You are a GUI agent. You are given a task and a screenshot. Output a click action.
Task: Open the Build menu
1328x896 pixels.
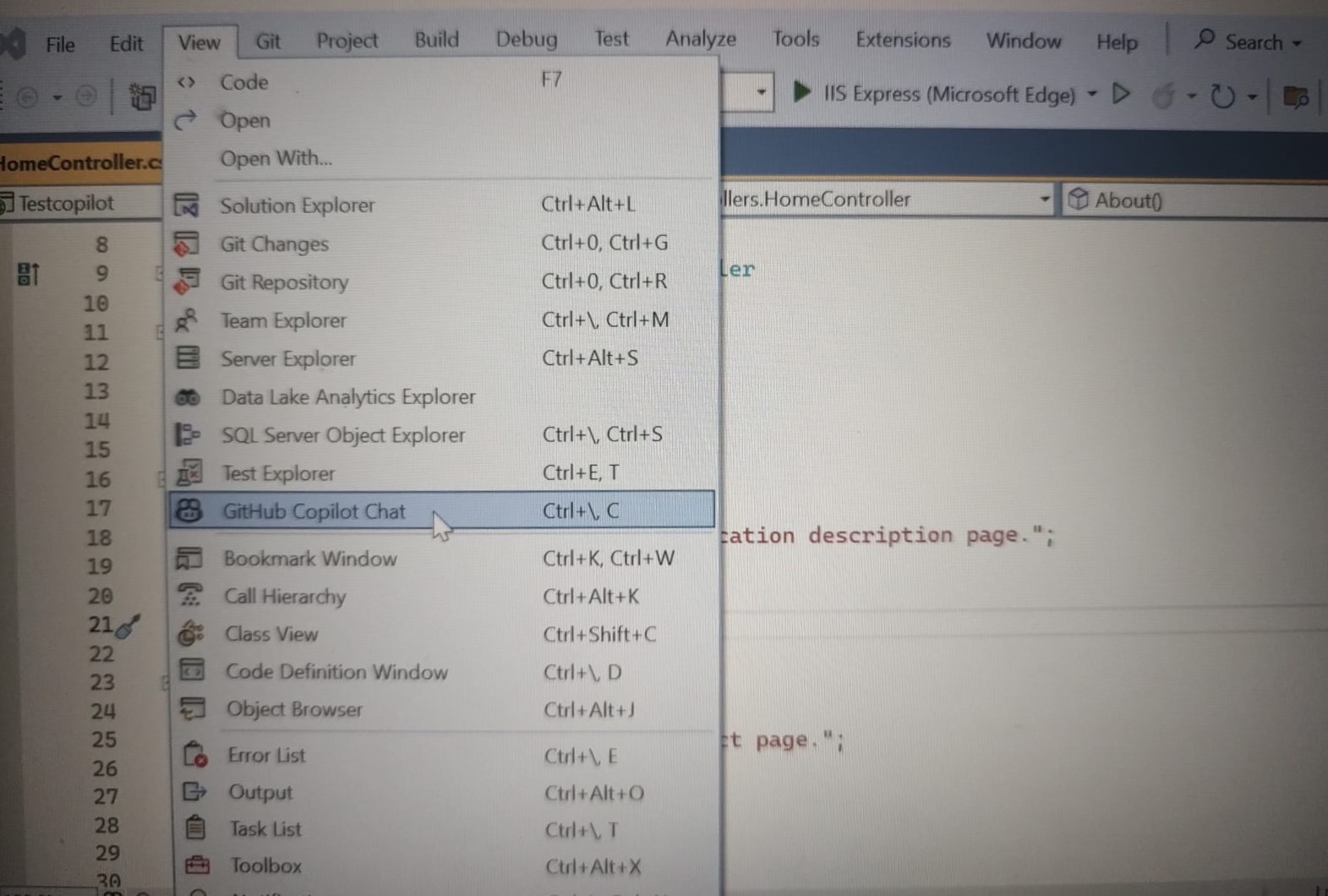tap(436, 40)
